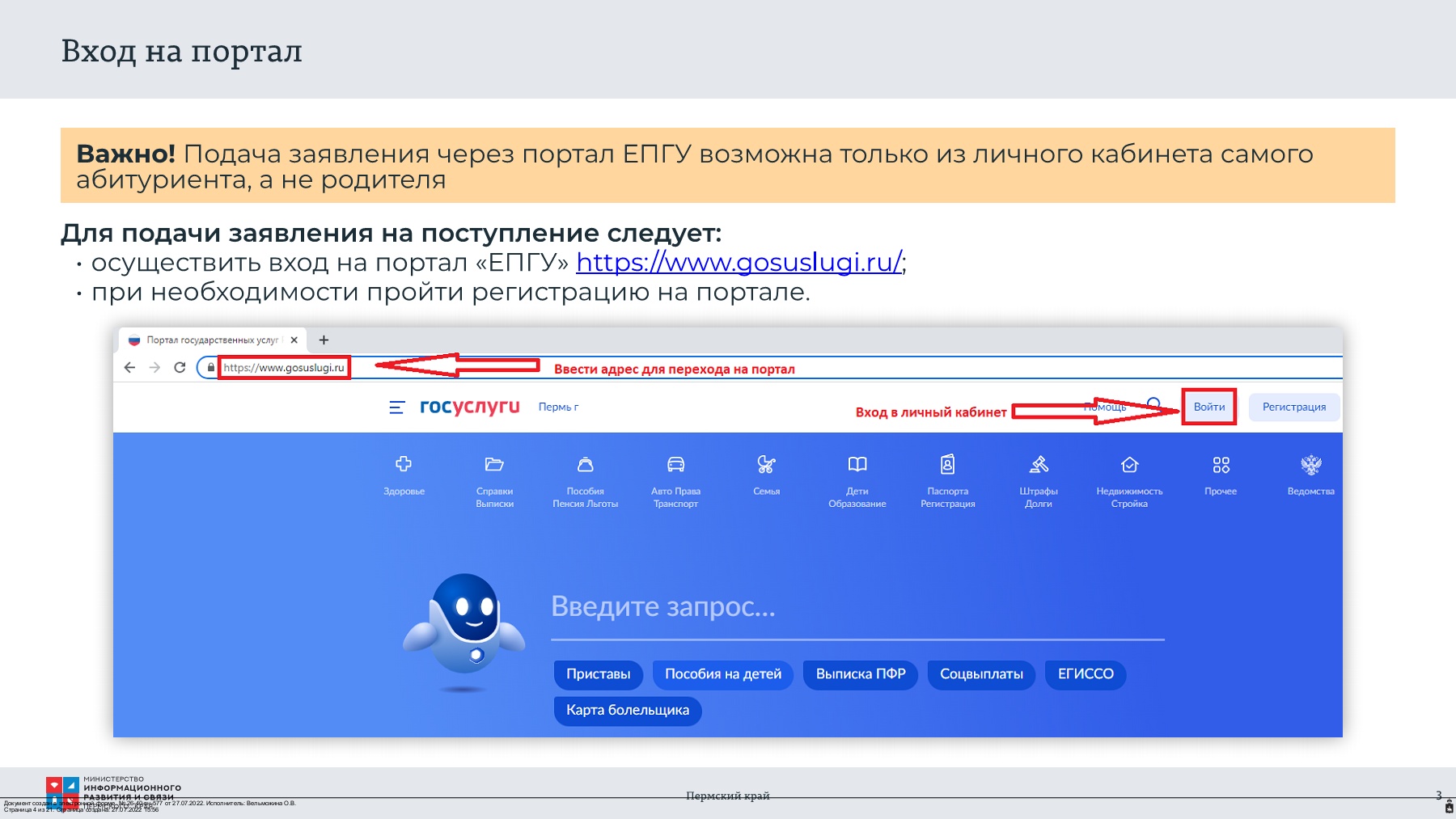Viewport: 1456px width, 819px height.
Task: Close the Портал государственных услуг browser tab
Action: click(x=294, y=340)
